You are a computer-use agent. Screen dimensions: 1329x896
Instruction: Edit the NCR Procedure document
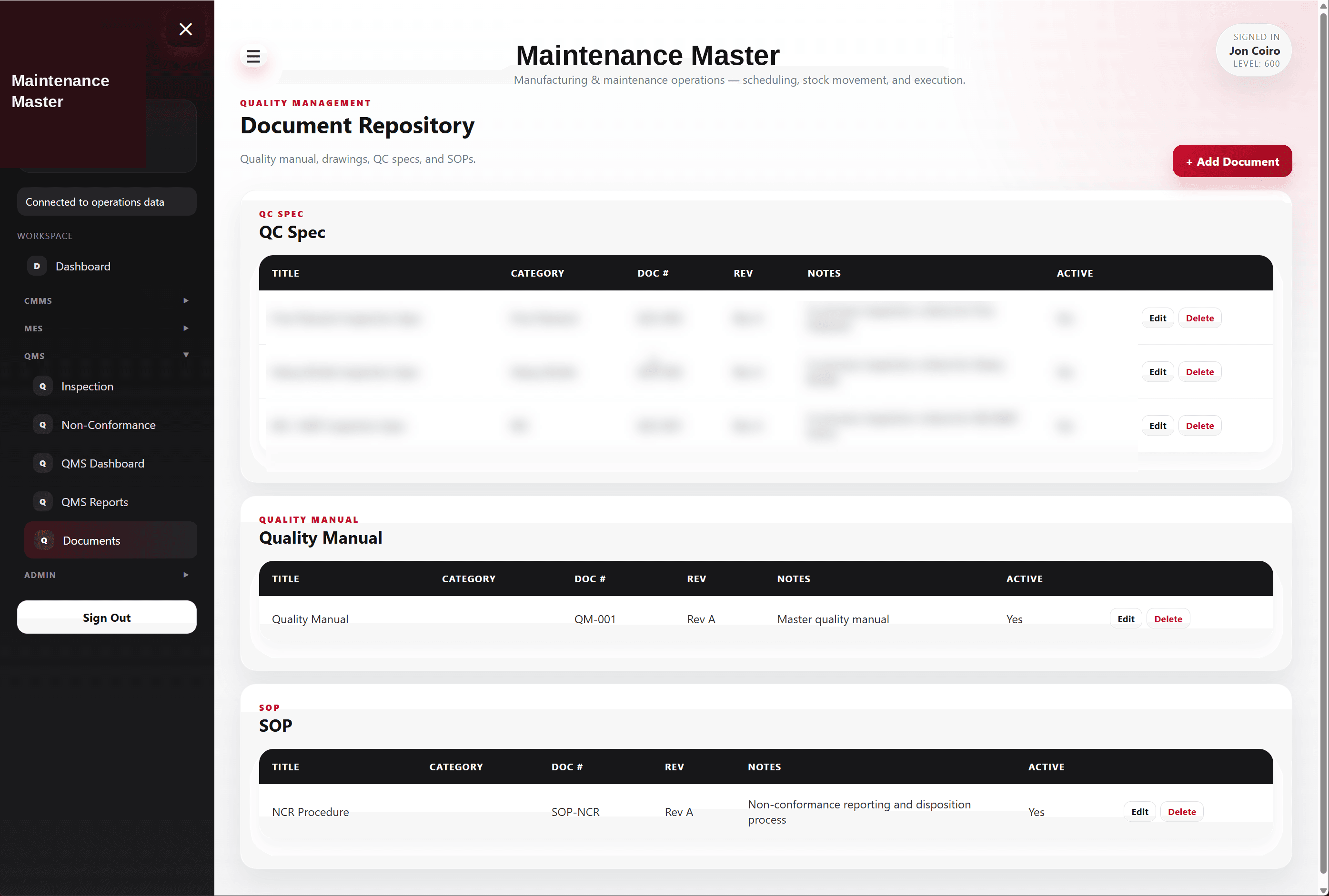[x=1139, y=812]
